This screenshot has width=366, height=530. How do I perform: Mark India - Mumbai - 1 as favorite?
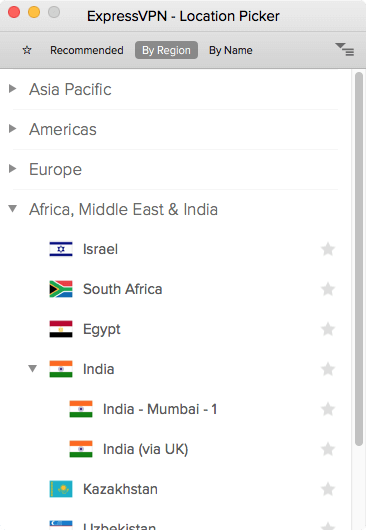click(x=328, y=409)
